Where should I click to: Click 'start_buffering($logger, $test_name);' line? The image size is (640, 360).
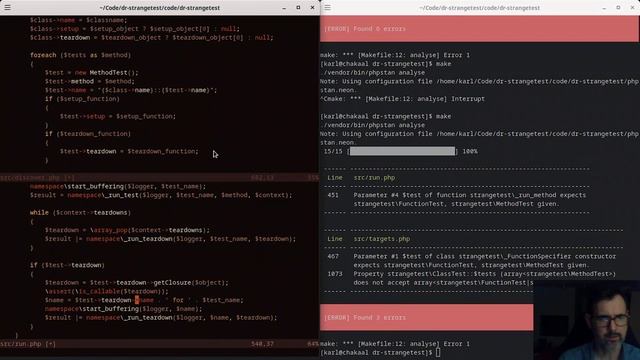118,187
